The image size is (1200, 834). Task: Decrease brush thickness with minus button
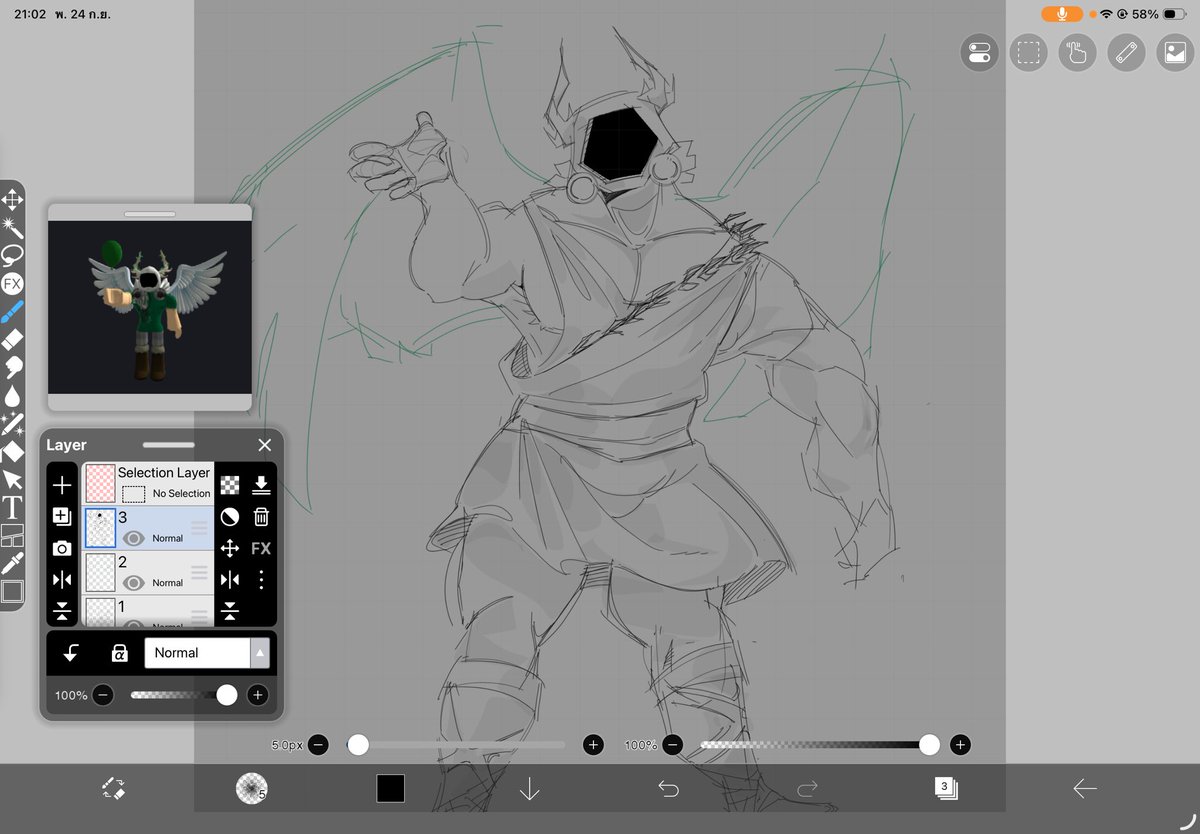(x=318, y=744)
